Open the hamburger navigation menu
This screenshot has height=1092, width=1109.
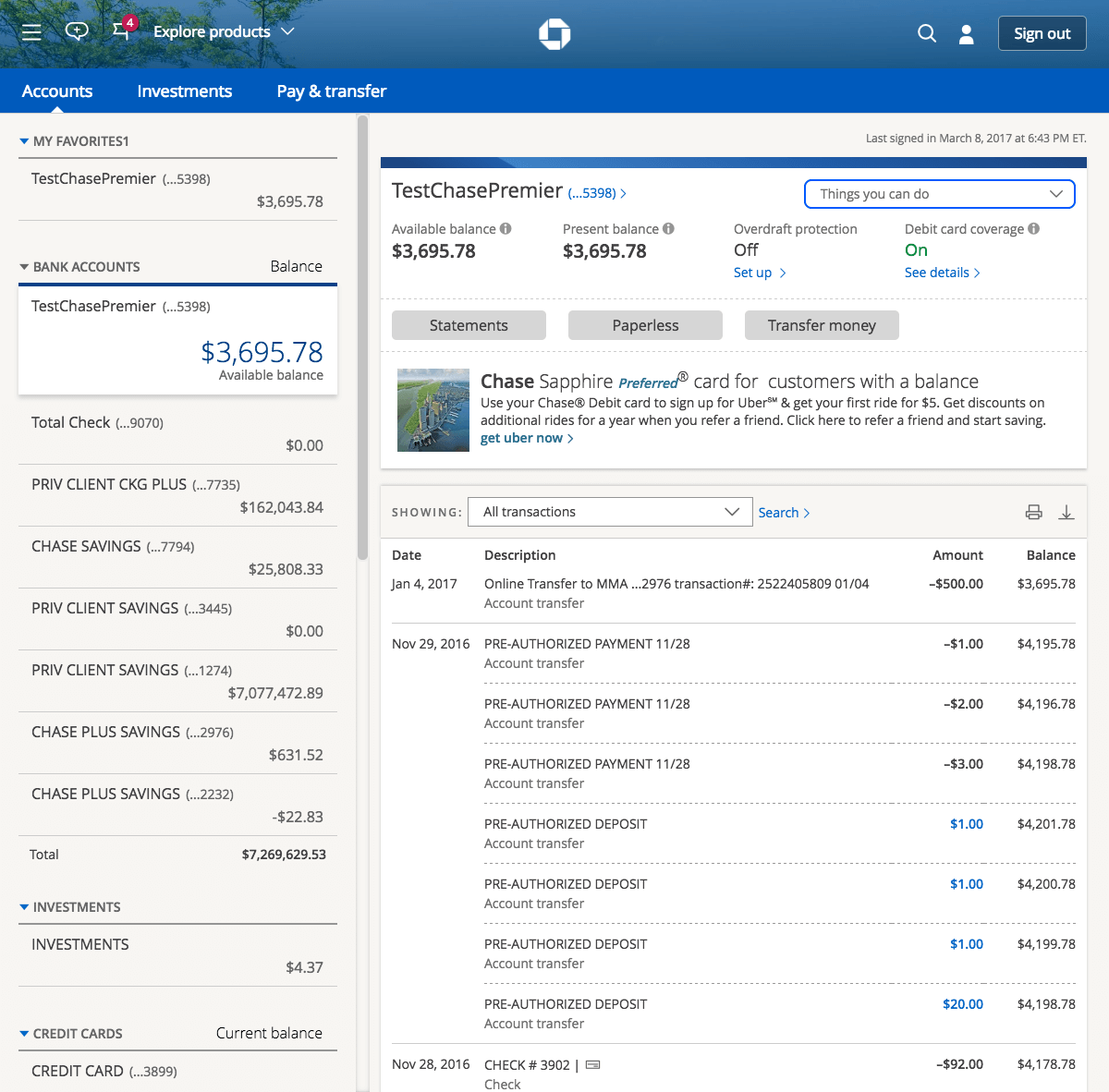[31, 32]
